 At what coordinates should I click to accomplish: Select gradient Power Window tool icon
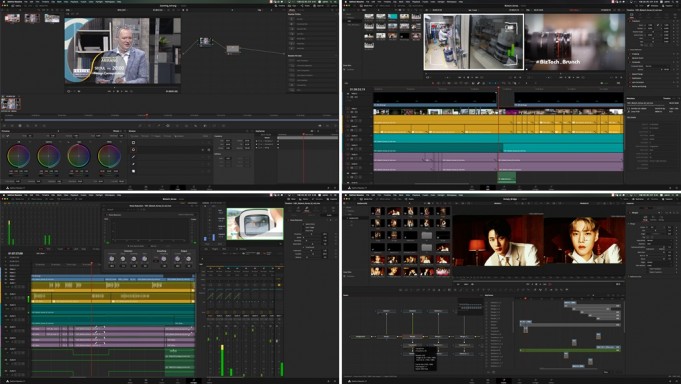click(133, 171)
